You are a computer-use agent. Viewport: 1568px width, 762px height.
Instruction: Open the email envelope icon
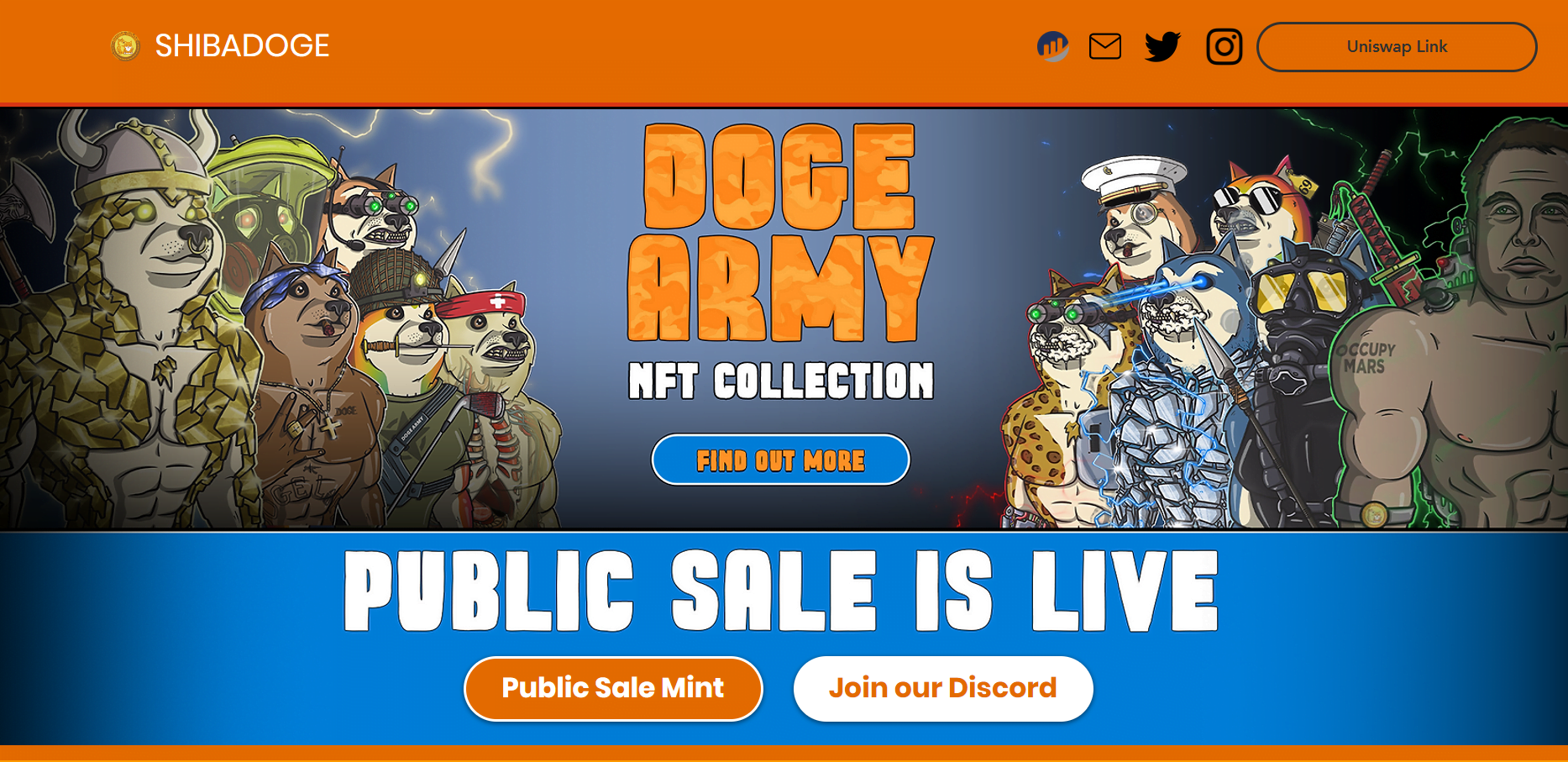click(x=1105, y=46)
